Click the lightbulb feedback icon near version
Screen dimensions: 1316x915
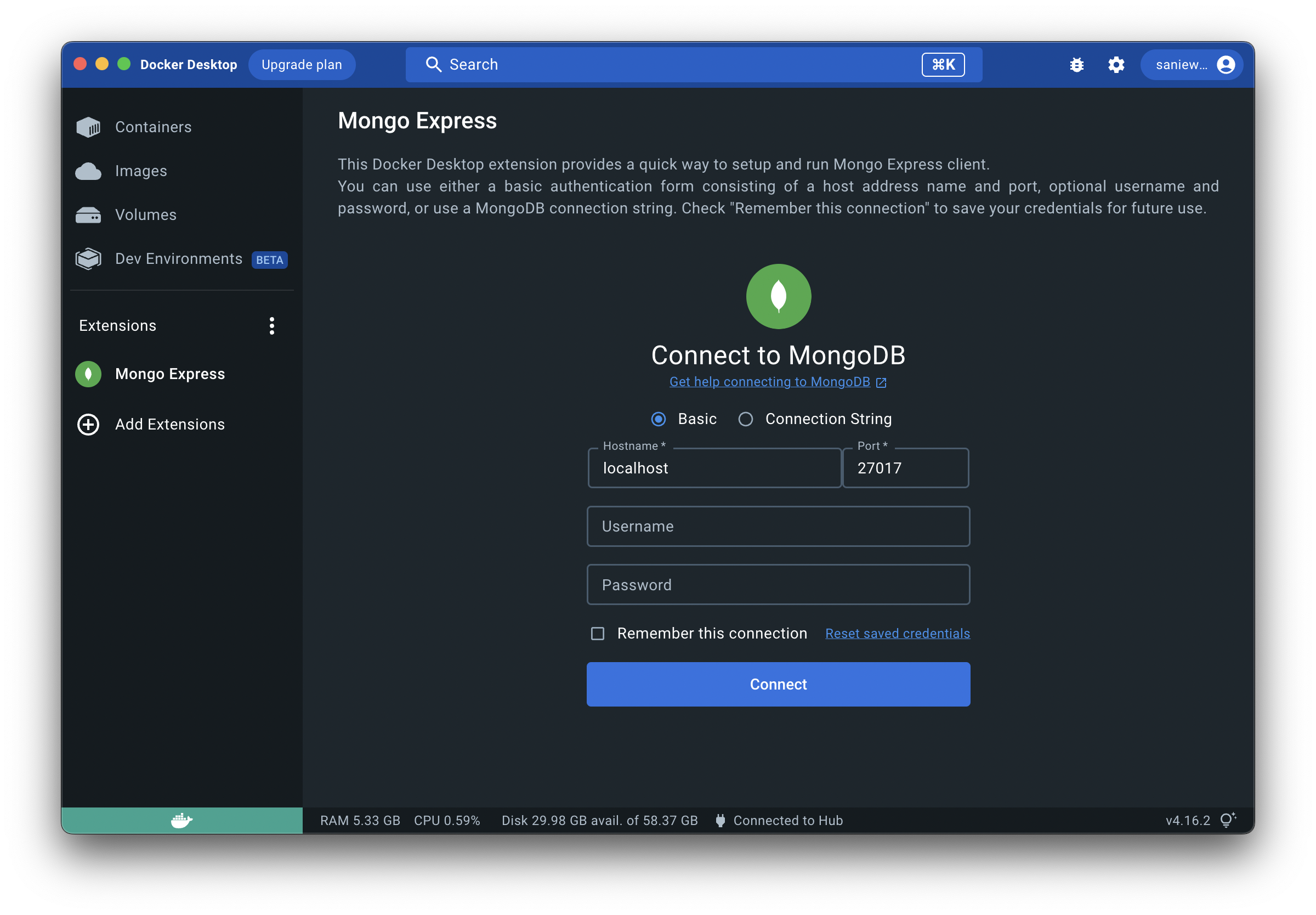[x=1227, y=821]
